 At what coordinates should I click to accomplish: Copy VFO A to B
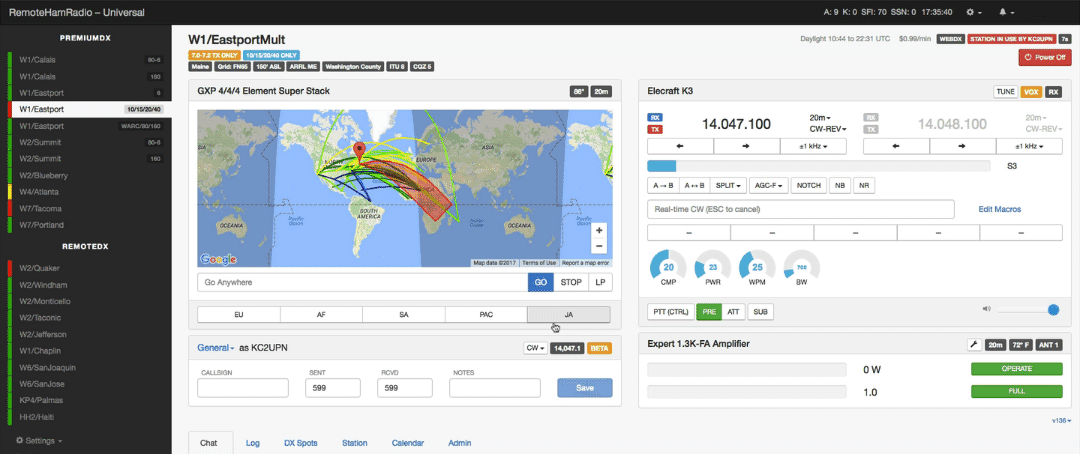click(662, 185)
